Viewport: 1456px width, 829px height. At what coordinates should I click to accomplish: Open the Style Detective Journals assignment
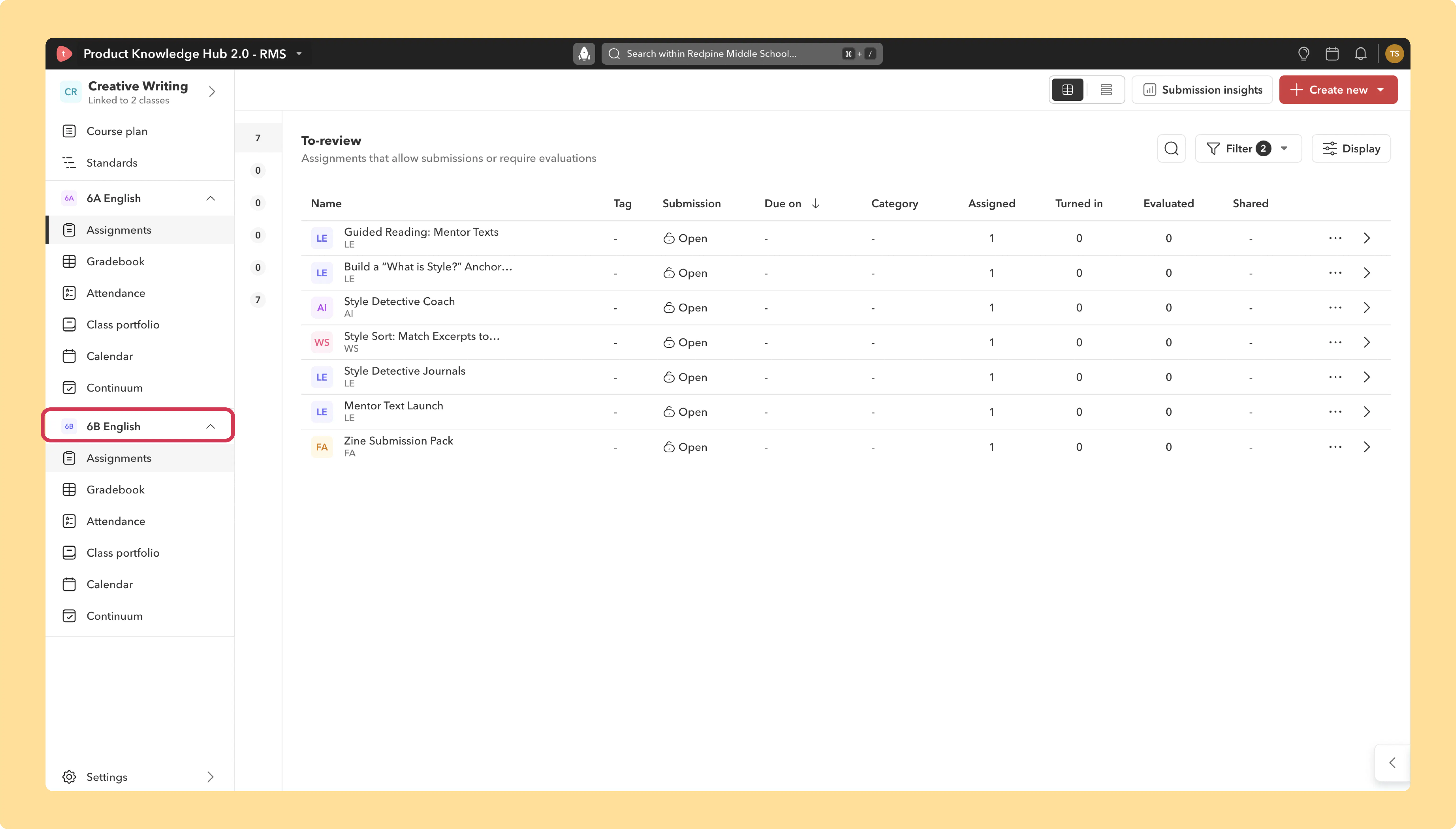[x=405, y=371]
